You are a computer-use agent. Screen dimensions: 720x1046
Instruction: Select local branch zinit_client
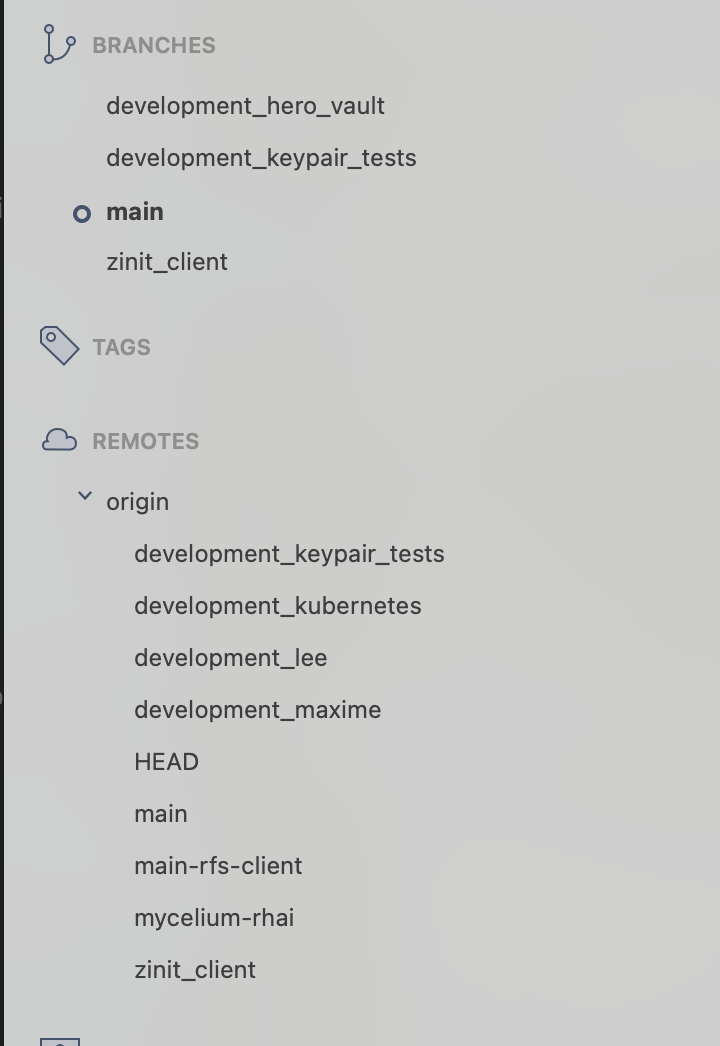(x=167, y=262)
